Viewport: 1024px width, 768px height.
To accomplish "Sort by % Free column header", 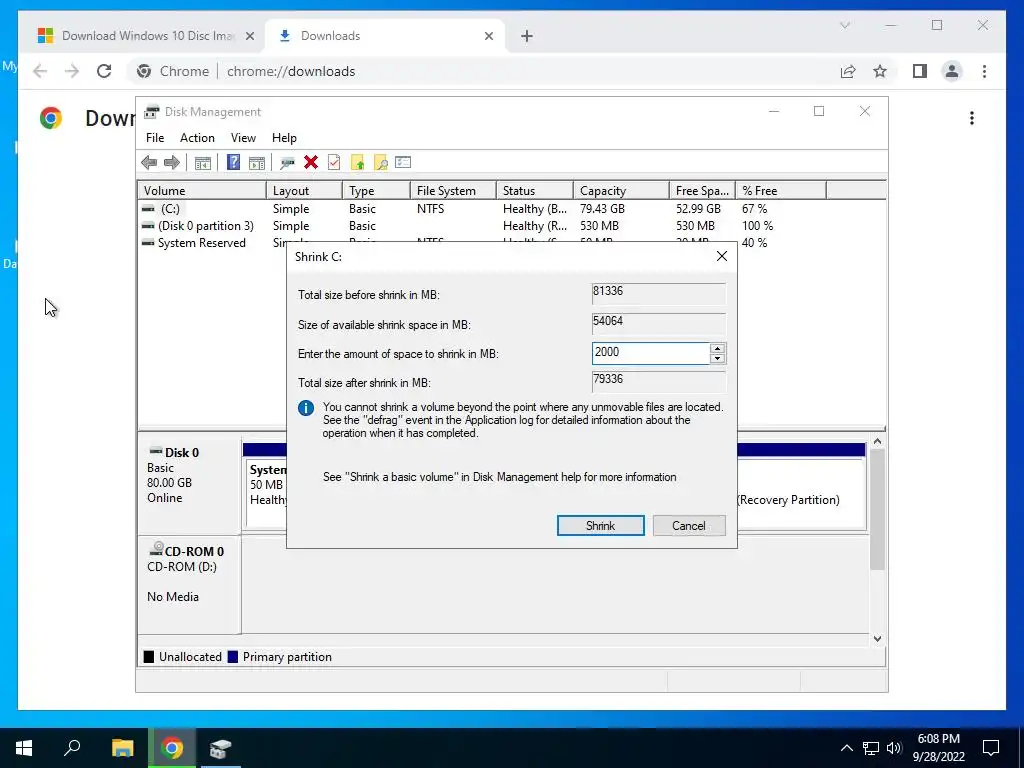I will pos(781,191).
